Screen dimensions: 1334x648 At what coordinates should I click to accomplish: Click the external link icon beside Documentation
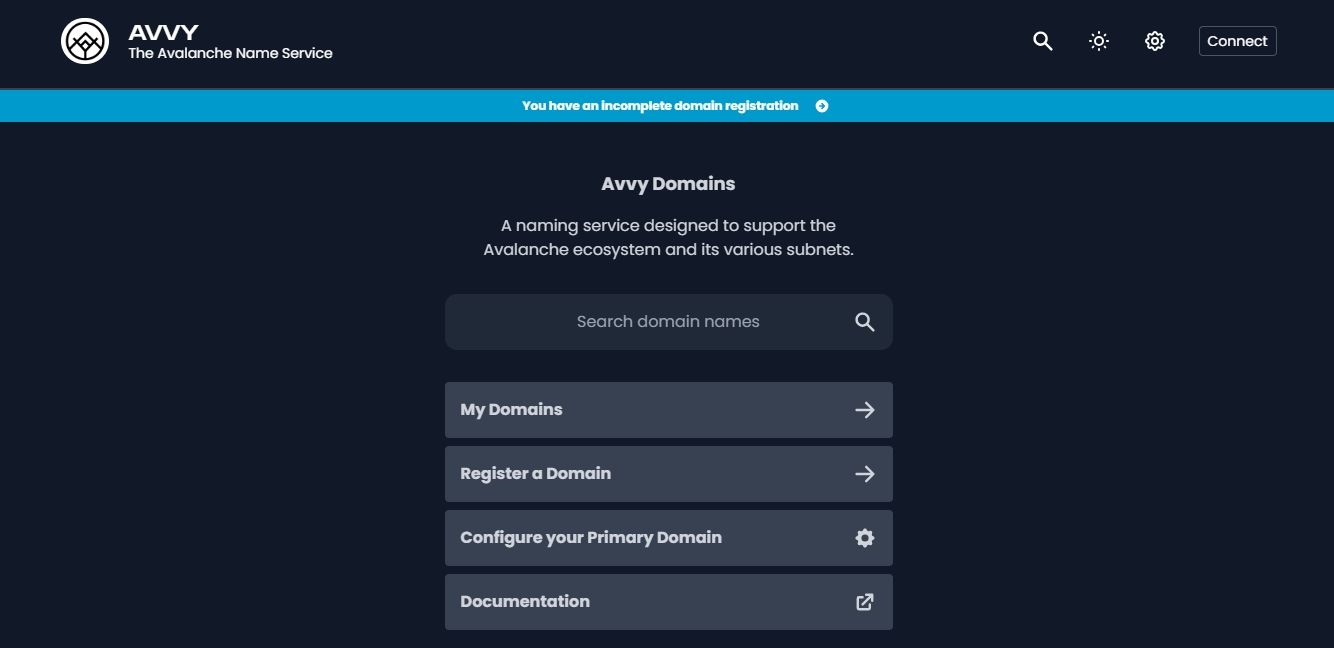point(865,602)
